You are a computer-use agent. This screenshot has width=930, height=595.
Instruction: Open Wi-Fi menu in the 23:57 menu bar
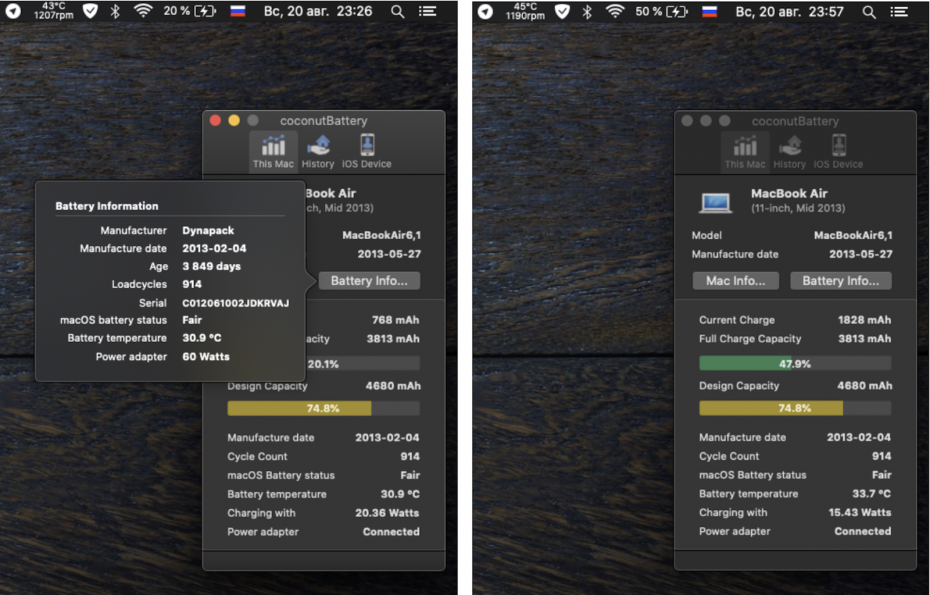click(x=615, y=11)
